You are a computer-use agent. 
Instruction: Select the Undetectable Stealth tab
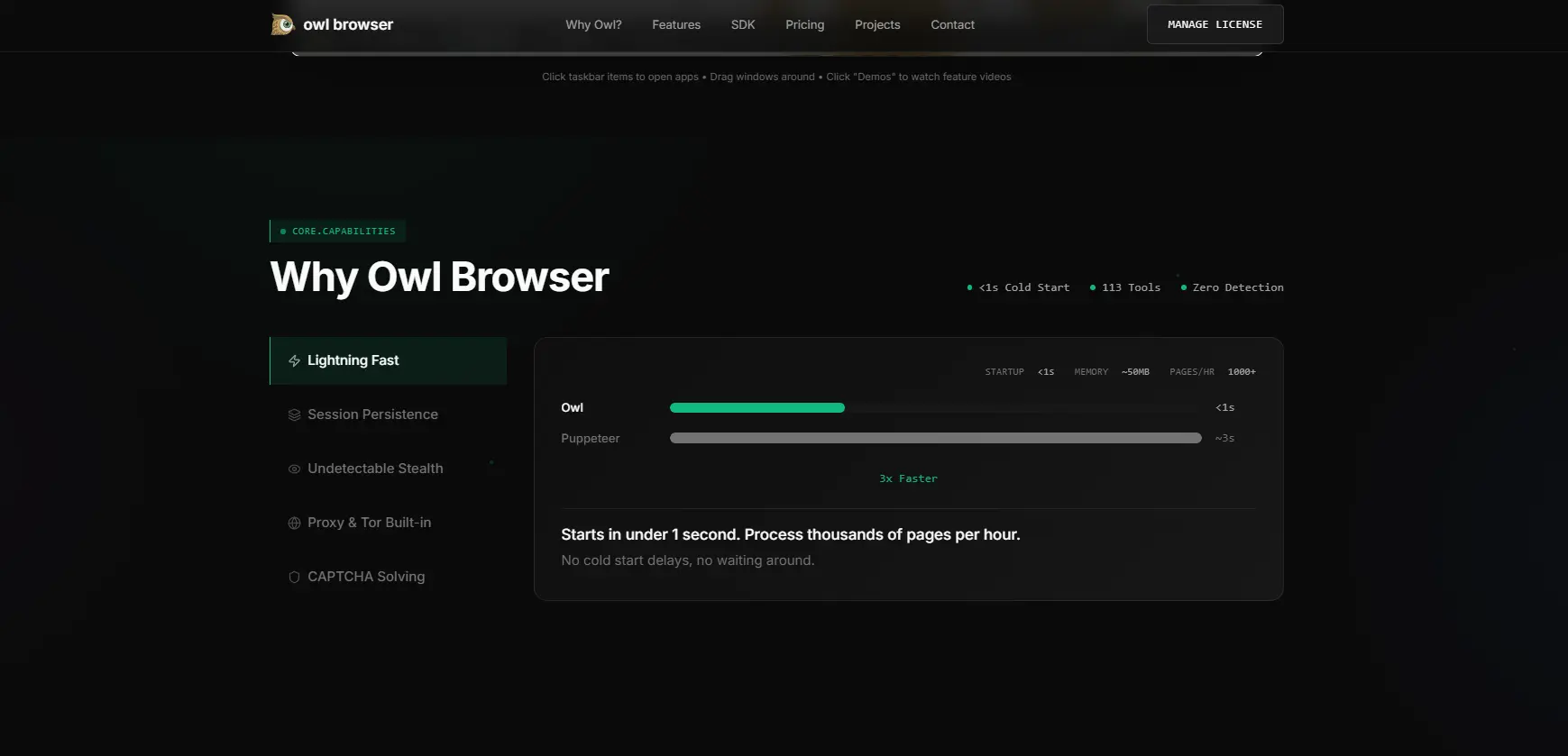(388, 469)
